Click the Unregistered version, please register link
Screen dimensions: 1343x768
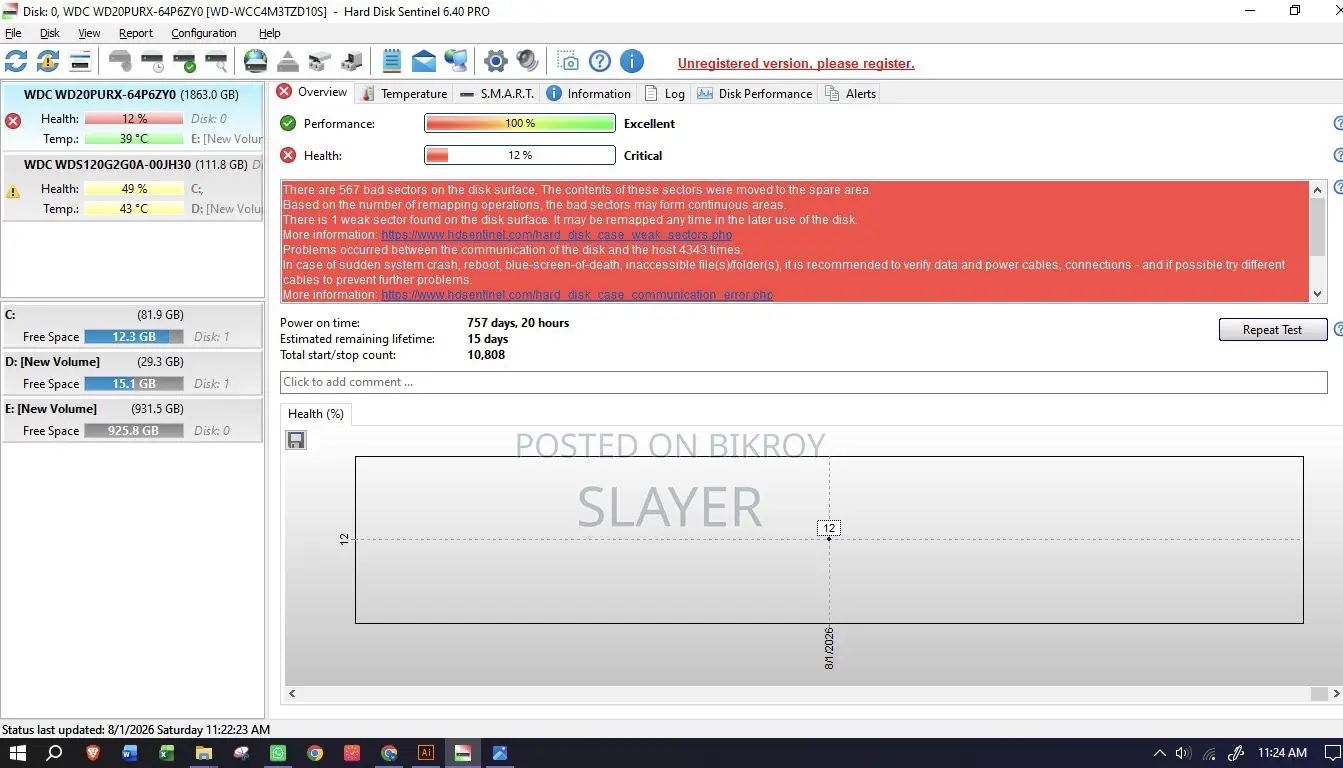[796, 63]
